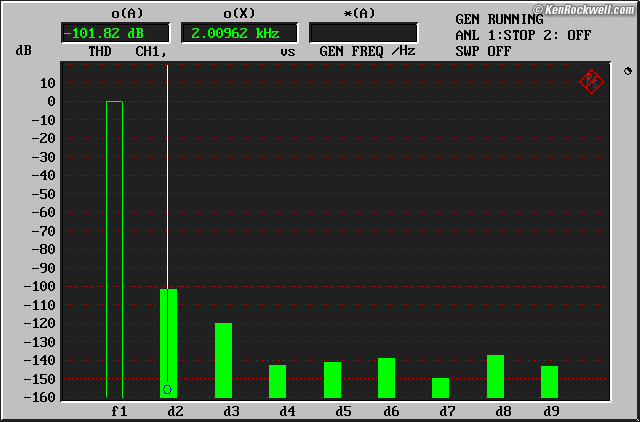Click the small circle indicator right of the graph
This screenshot has height=422, width=640.
(x=627, y=71)
